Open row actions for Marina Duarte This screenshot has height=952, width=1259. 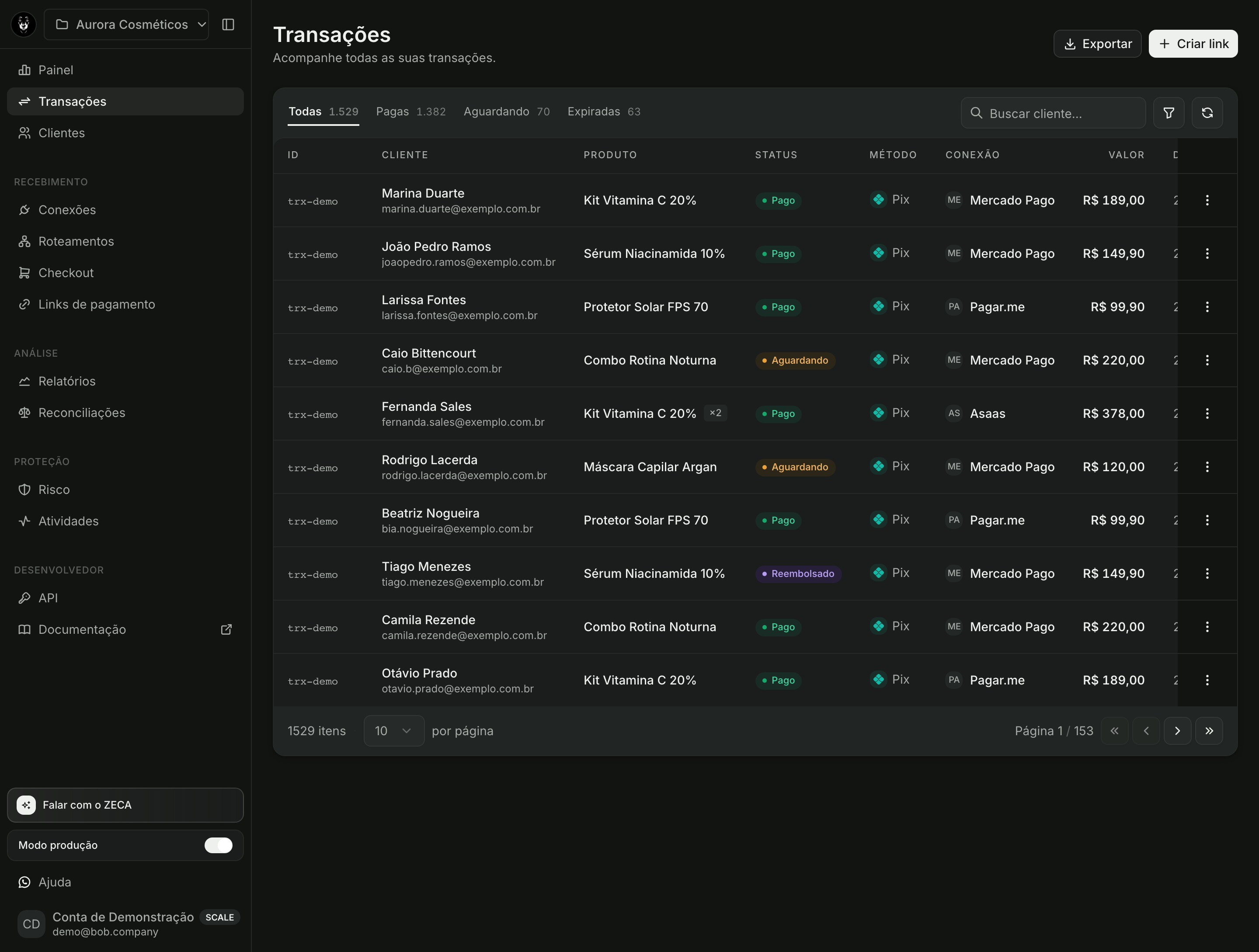pyautogui.click(x=1207, y=200)
